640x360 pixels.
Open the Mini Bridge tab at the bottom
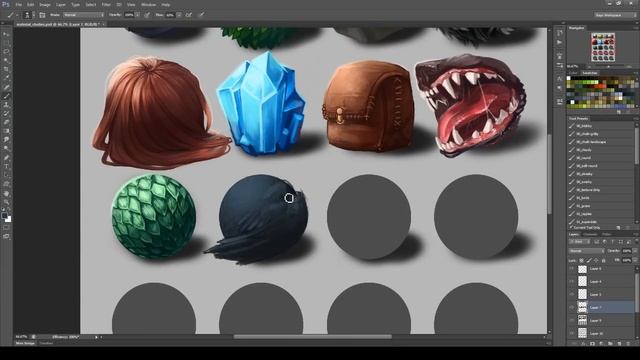[x=25, y=344]
